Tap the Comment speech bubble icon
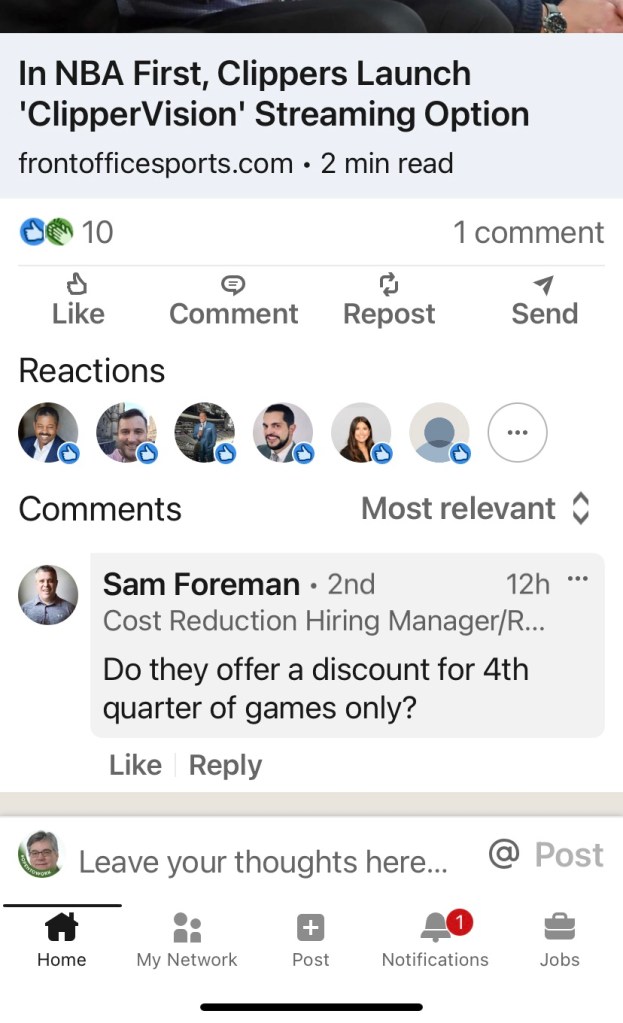Viewport: 623px width, 1023px height. [233, 286]
